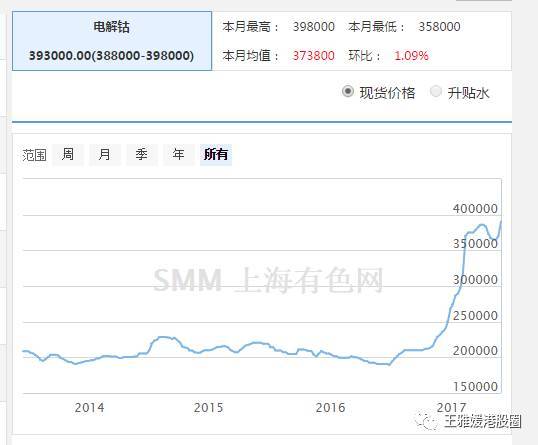Click the 400000 y-axis label
The height and width of the screenshot is (445, 538).
pos(475,209)
